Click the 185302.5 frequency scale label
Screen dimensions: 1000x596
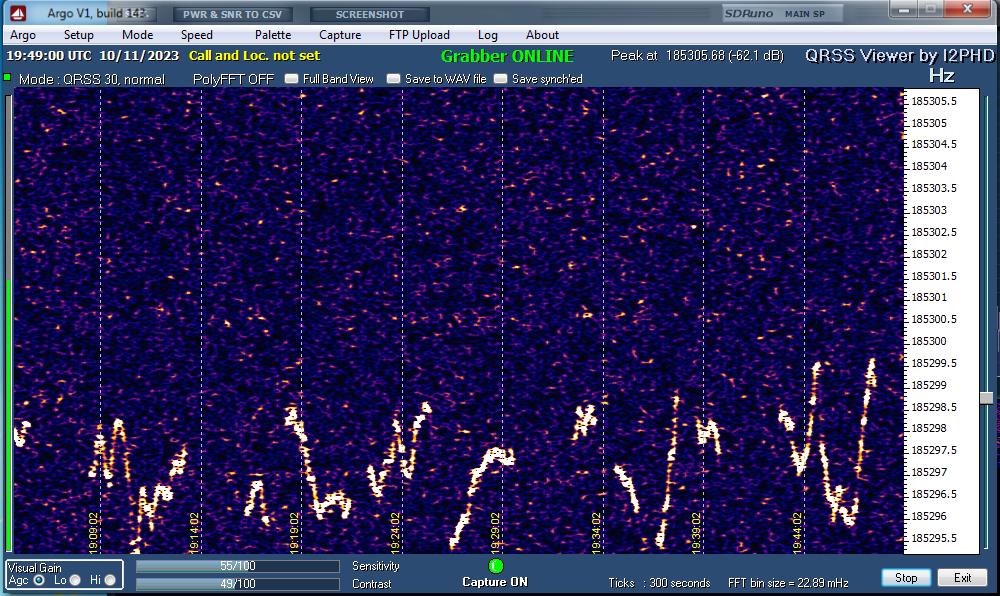click(934, 232)
